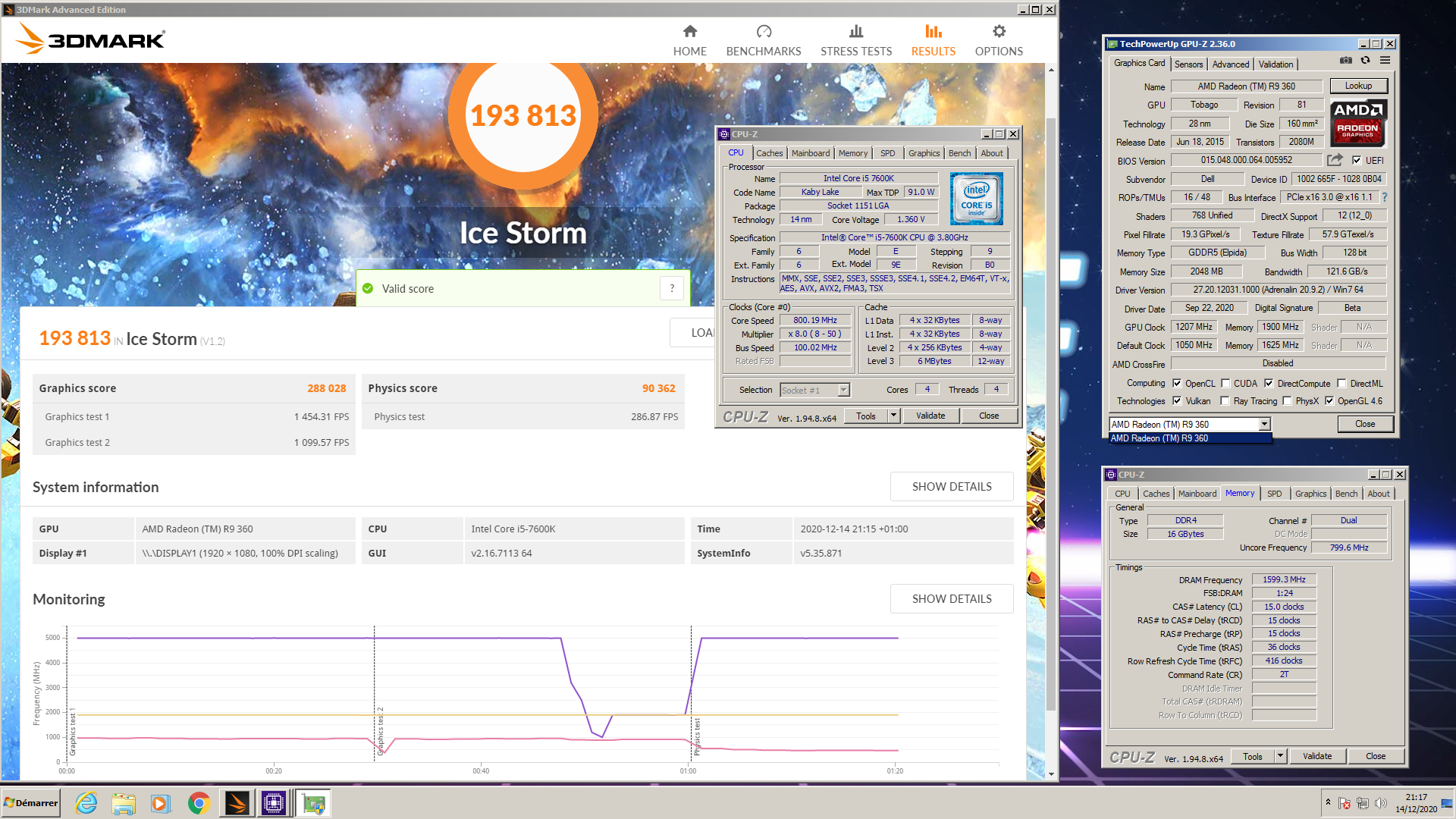Click Close button in GPU-Z

coord(1364,424)
